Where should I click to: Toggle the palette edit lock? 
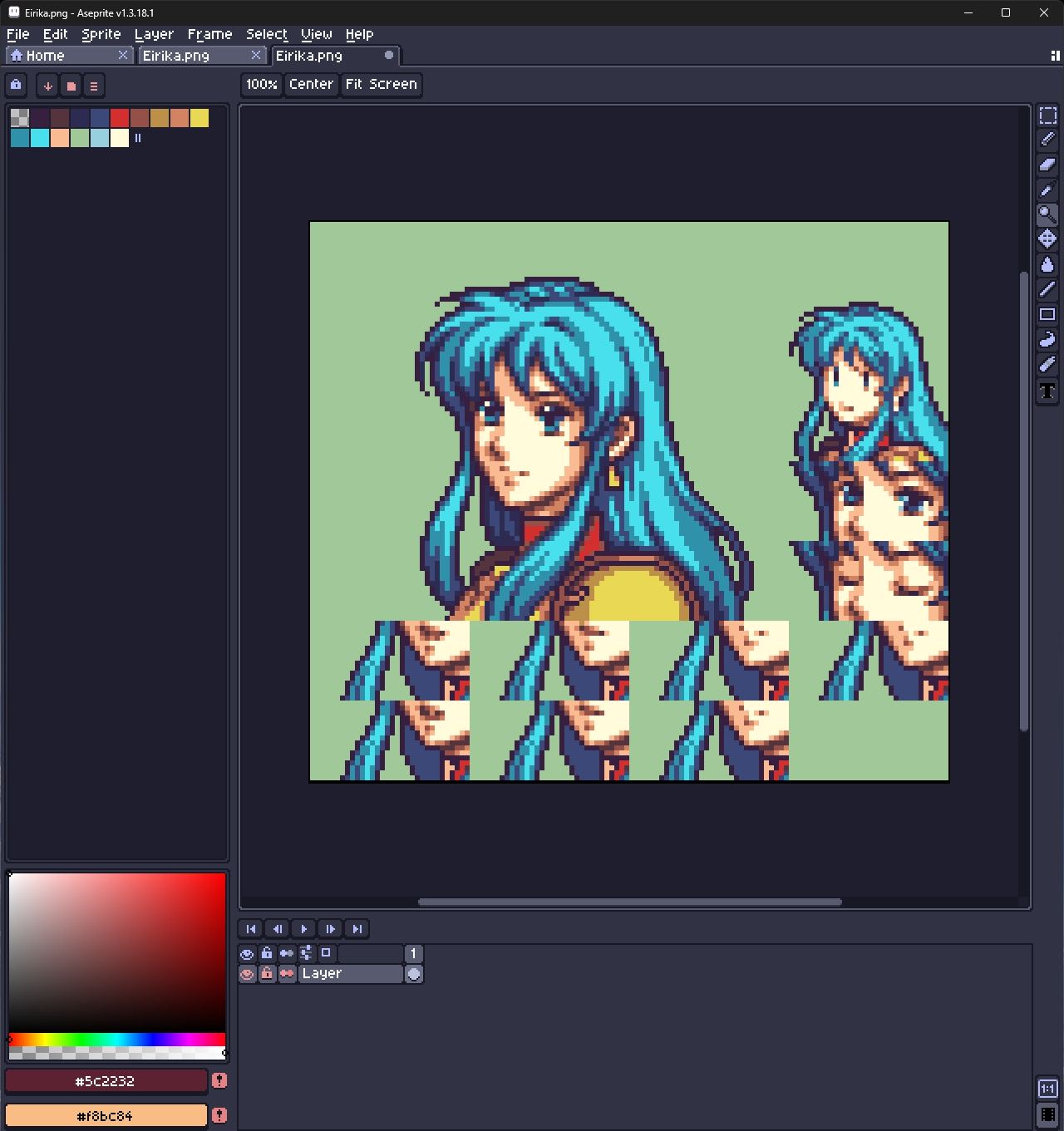[16, 85]
